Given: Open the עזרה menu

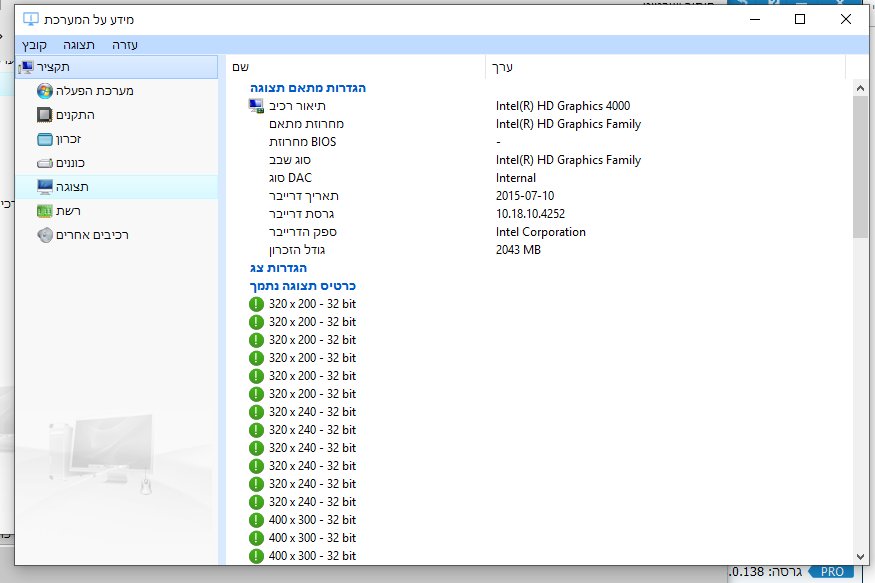Looking at the screenshot, I should pyautogui.click(x=124, y=45).
